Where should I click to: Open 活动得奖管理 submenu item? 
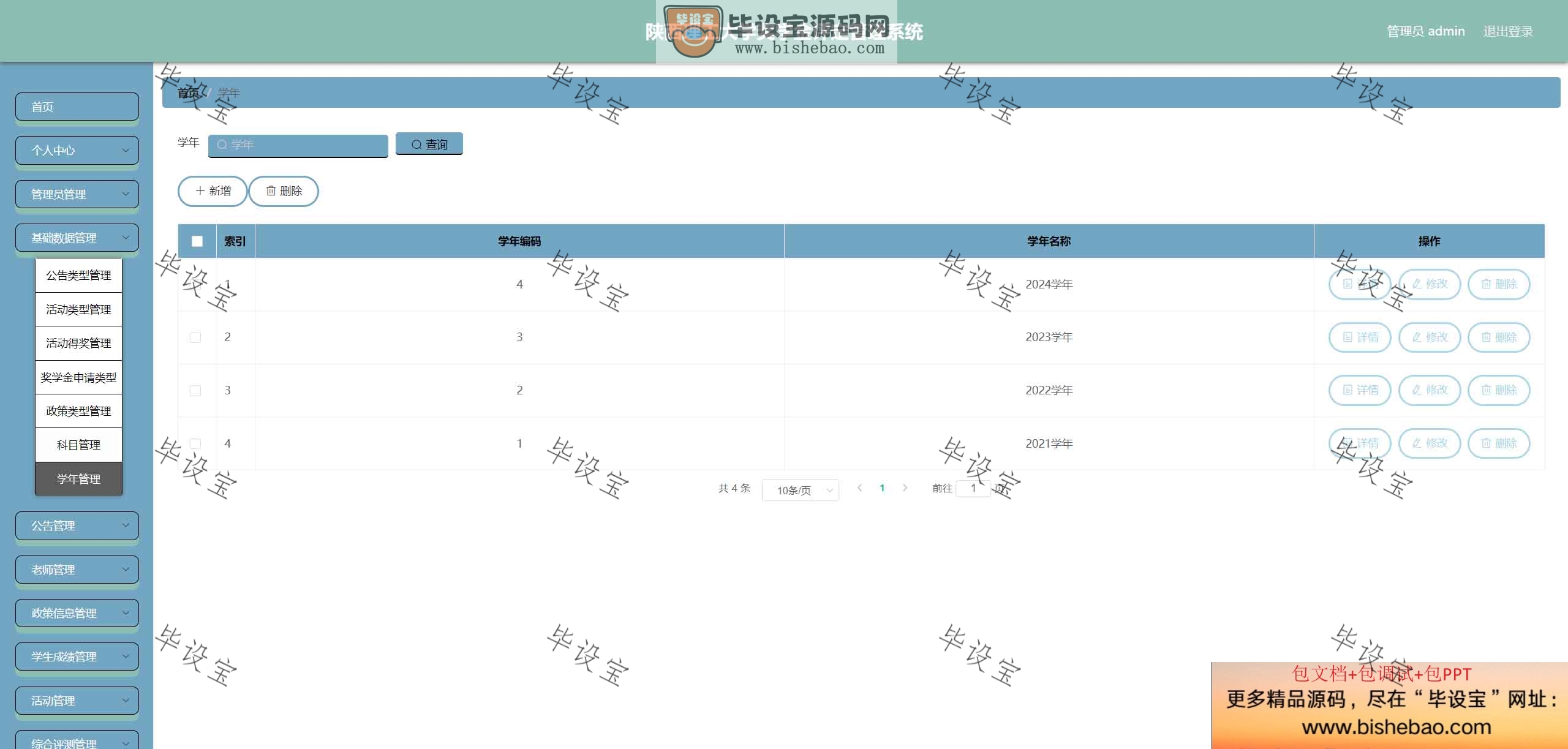[78, 343]
